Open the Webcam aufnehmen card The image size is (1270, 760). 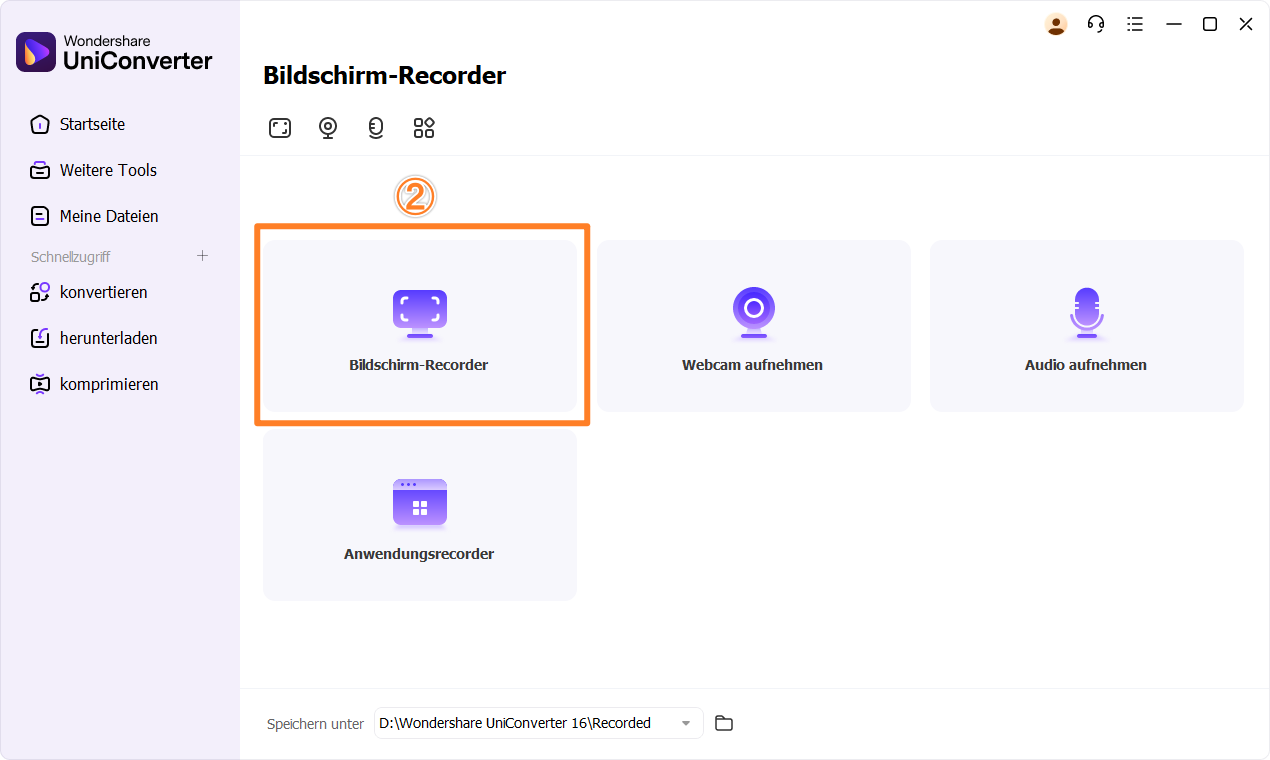coord(754,326)
